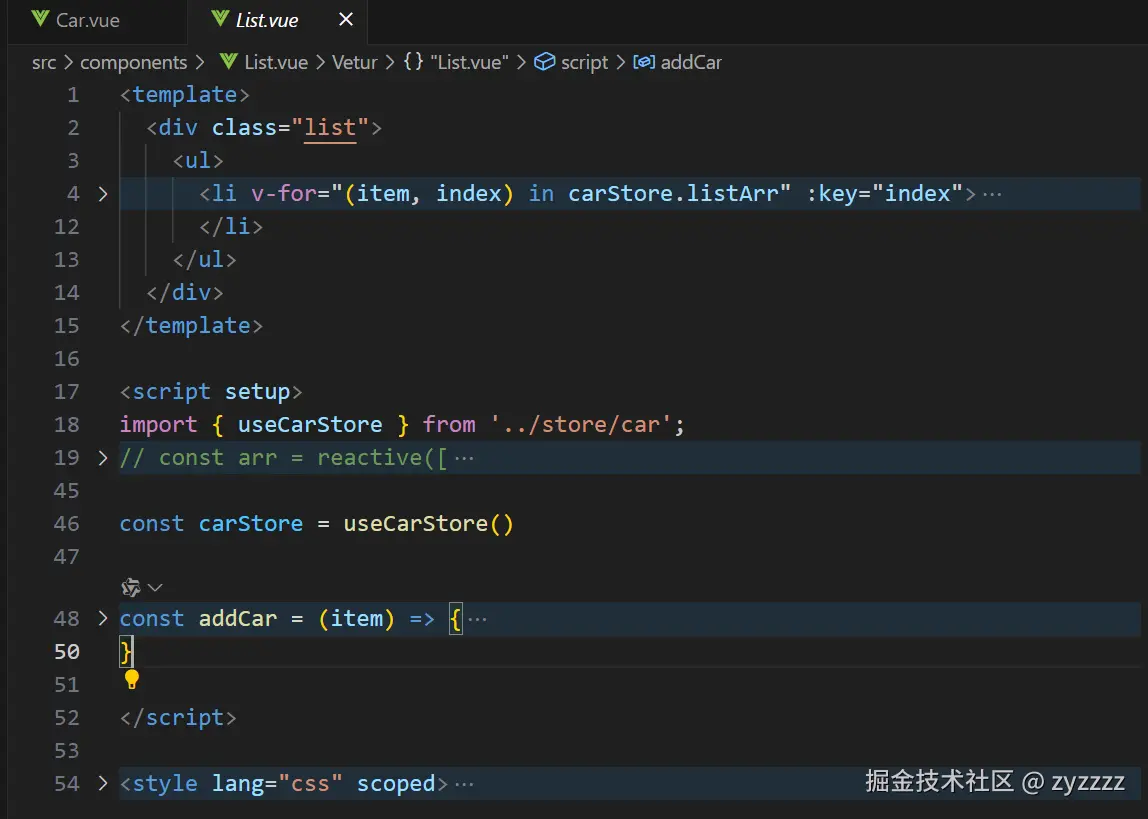Click the item parameter of addCar

pyautogui.click(x=357, y=619)
